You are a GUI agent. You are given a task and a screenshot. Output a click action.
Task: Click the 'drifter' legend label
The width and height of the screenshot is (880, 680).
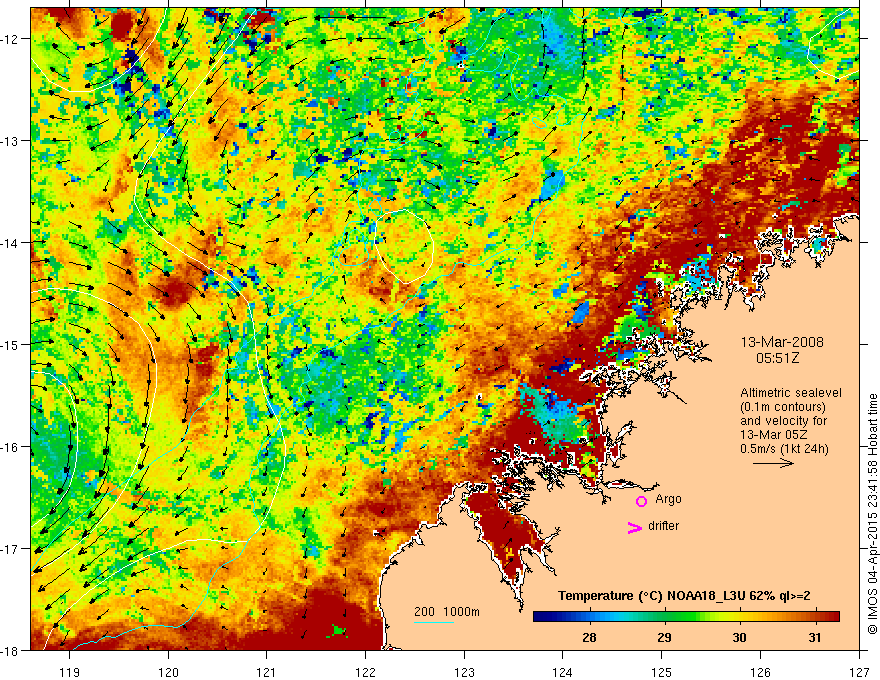click(663, 526)
